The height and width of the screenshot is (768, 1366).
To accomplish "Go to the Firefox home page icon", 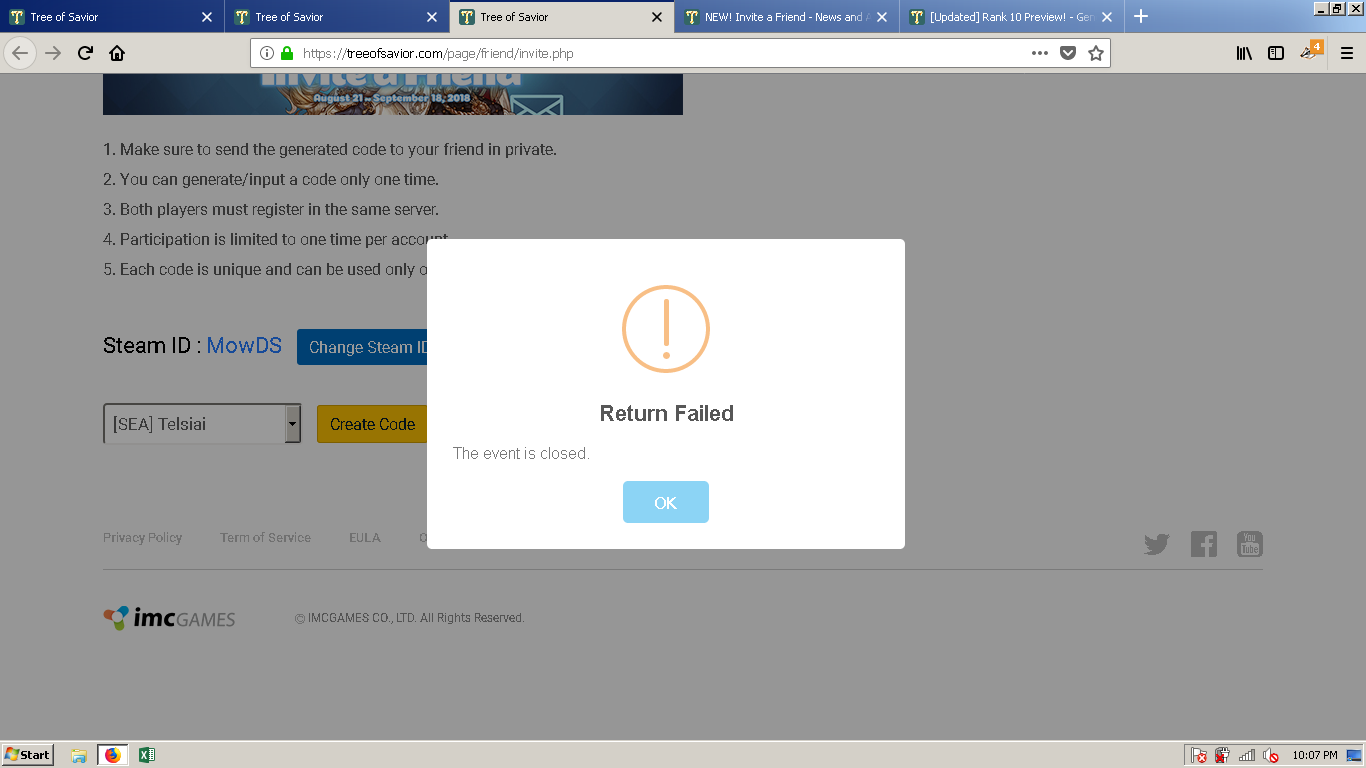I will click(117, 53).
